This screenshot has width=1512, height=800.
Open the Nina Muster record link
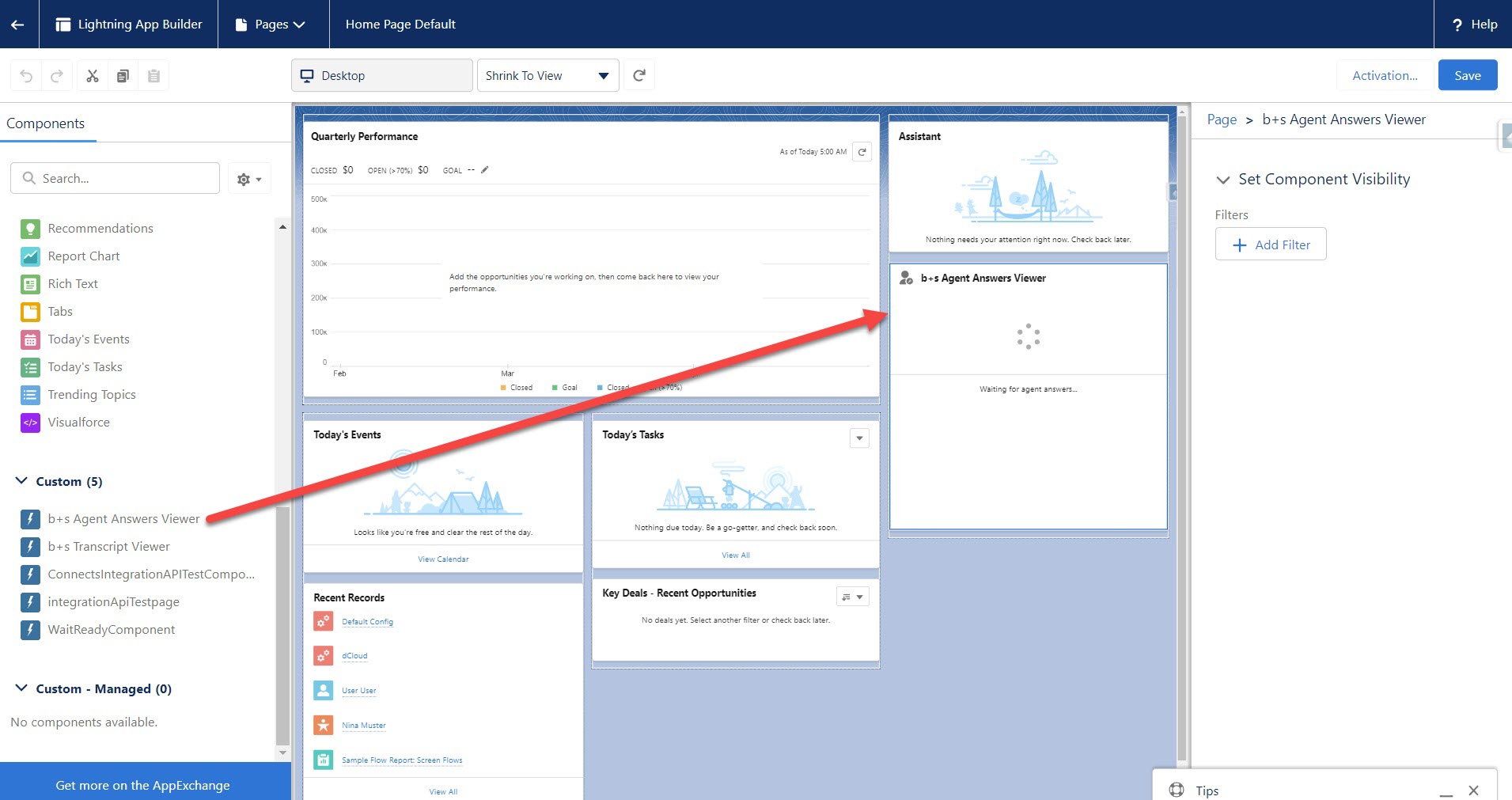click(x=364, y=726)
